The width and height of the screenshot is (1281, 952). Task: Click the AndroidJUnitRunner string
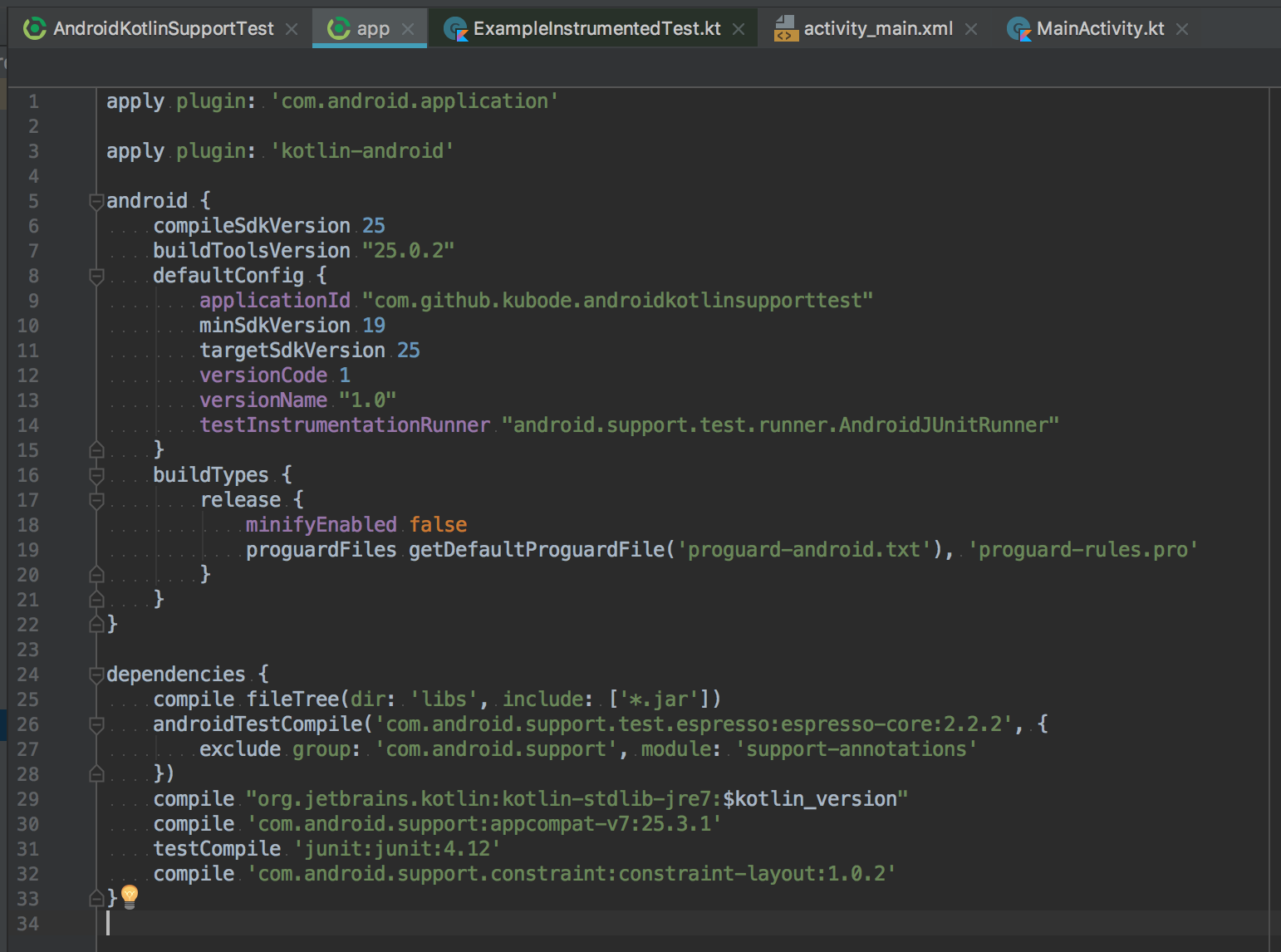[x=781, y=425]
